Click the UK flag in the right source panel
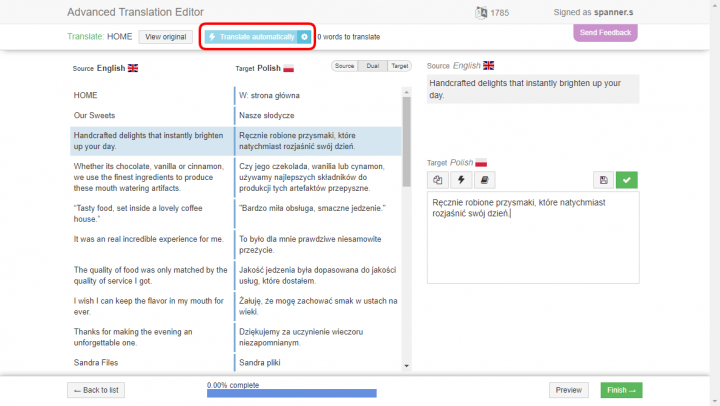 coord(489,66)
